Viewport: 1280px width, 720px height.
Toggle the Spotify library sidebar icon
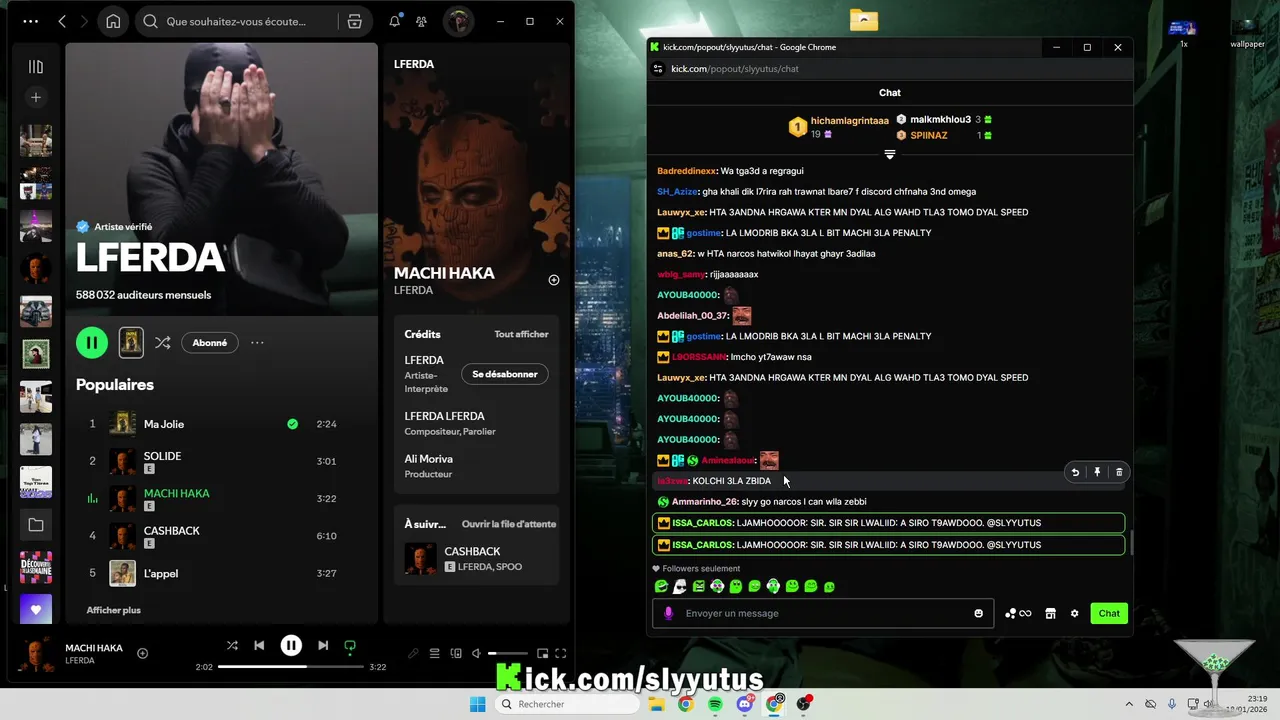click(x=36, y=67)
